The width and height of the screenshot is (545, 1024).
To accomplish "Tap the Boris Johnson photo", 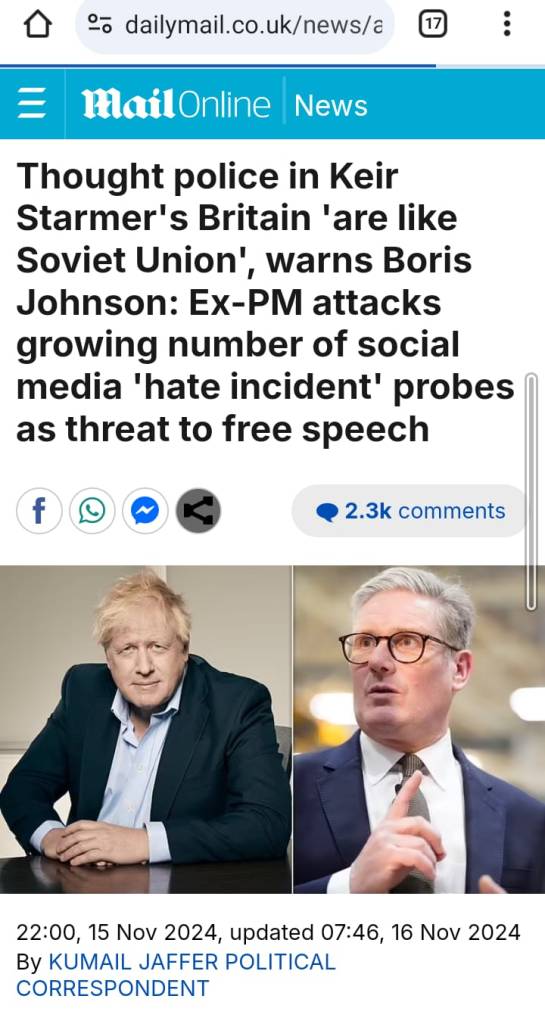I will coord(146,729).
